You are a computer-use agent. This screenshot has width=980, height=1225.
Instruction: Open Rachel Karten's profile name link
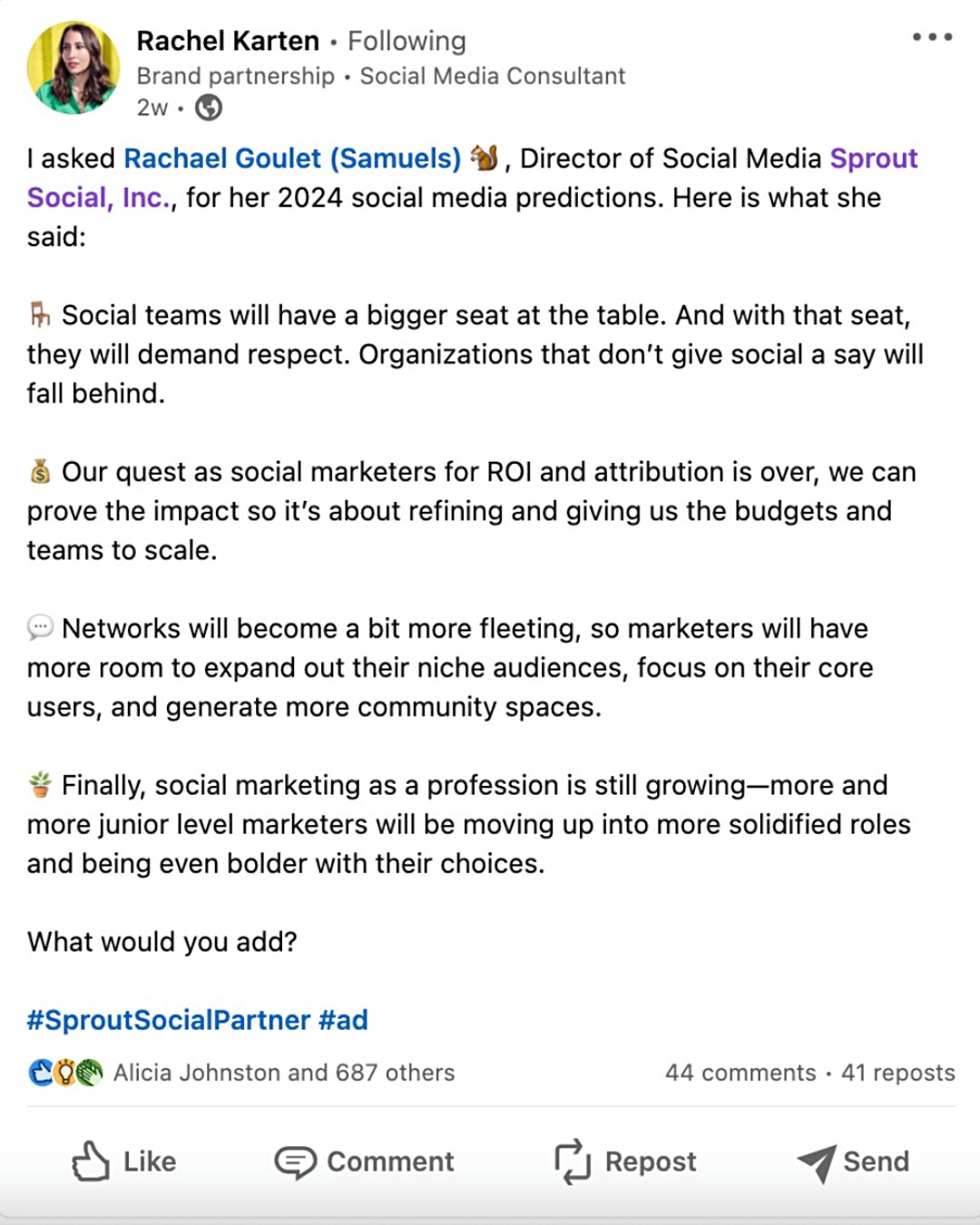click(x=228, y=41)
